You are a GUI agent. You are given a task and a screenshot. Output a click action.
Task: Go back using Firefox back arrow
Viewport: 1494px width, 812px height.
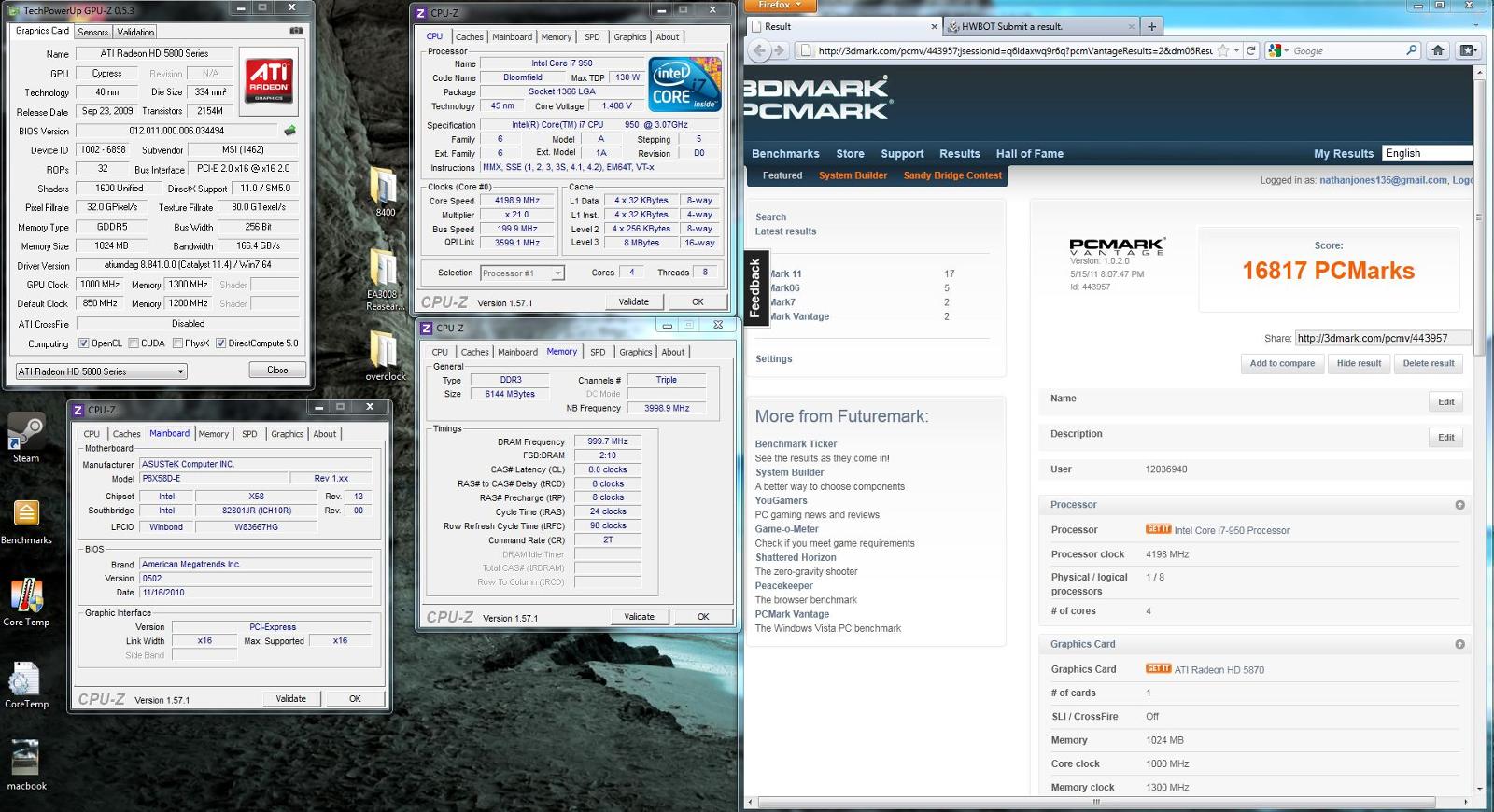pyautogui.click(x=760, y=50)
